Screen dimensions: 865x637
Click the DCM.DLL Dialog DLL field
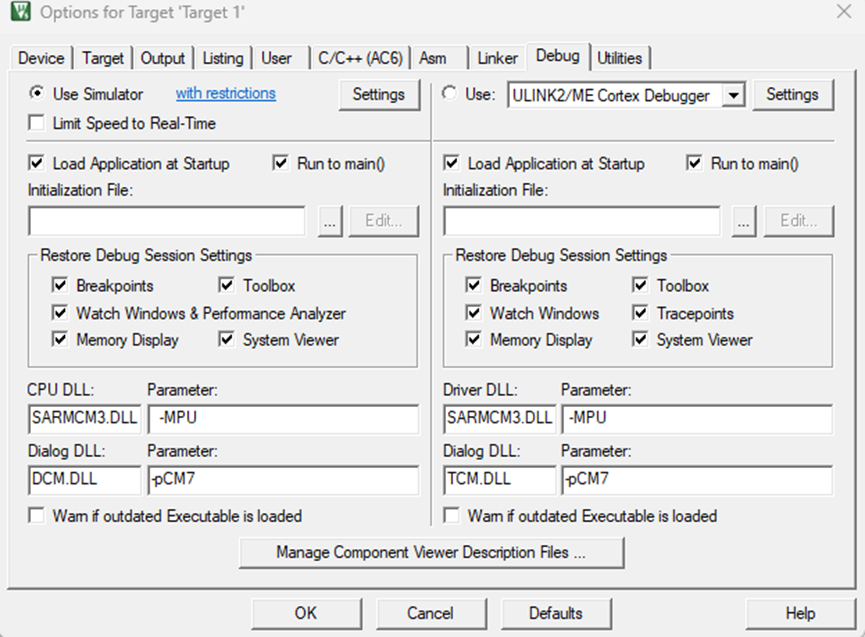(x=84, y=479)
